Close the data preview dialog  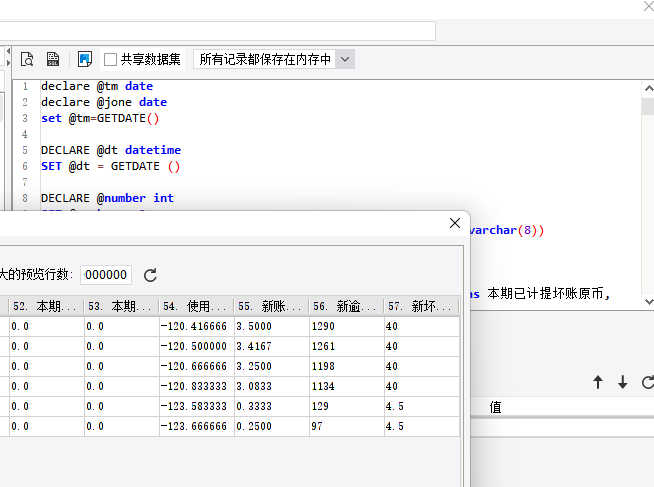(x=455, y=223)
